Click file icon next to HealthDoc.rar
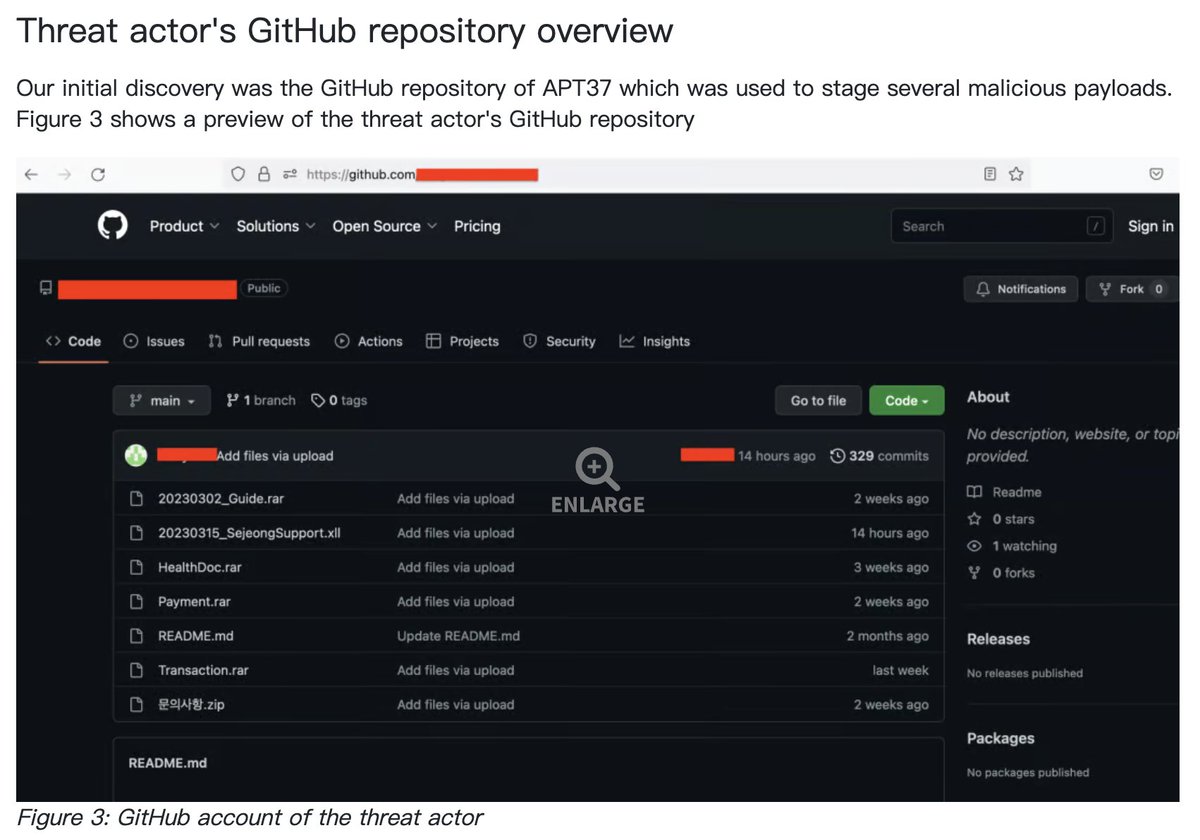 [137, 567]
